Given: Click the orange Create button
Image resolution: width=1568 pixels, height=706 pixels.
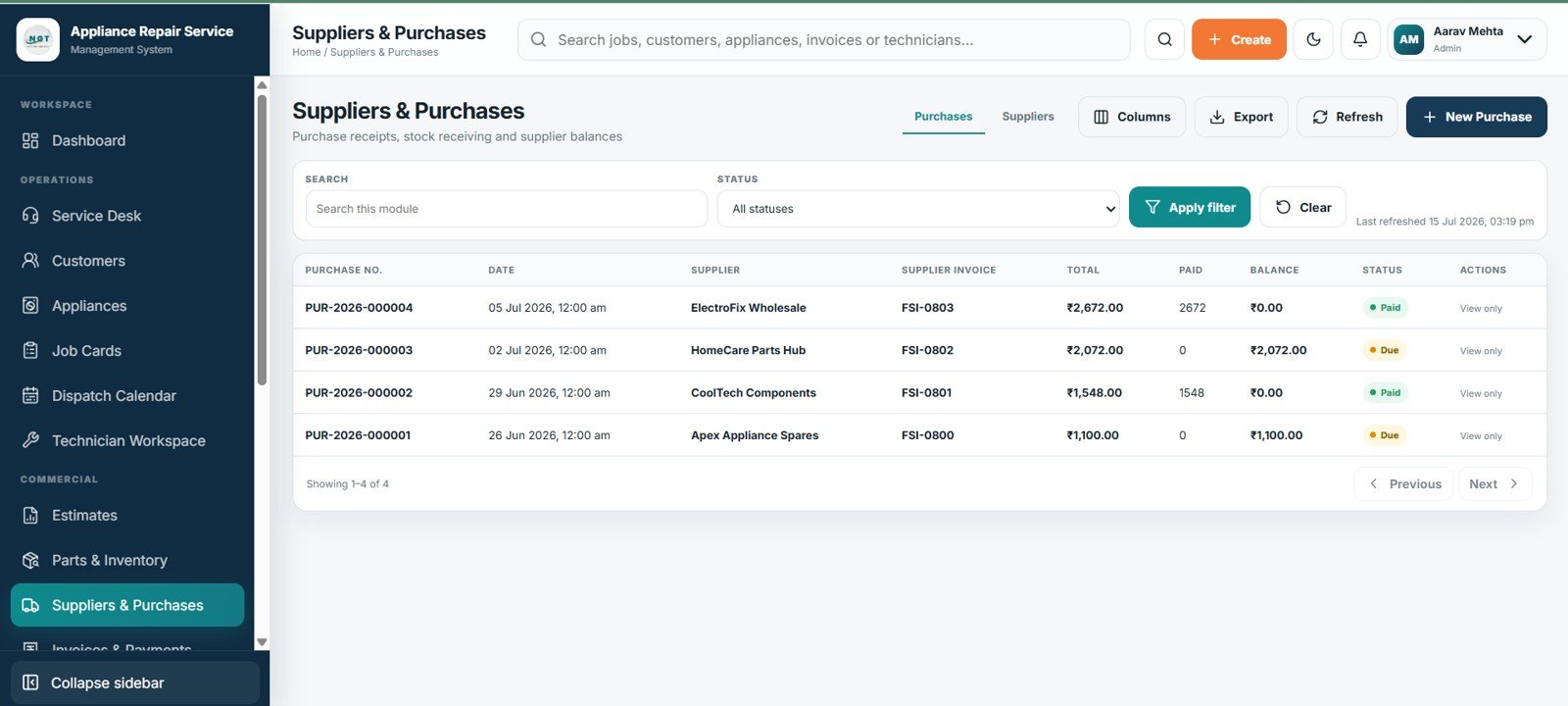Looking at the screenshot, I should (1239, 39).
